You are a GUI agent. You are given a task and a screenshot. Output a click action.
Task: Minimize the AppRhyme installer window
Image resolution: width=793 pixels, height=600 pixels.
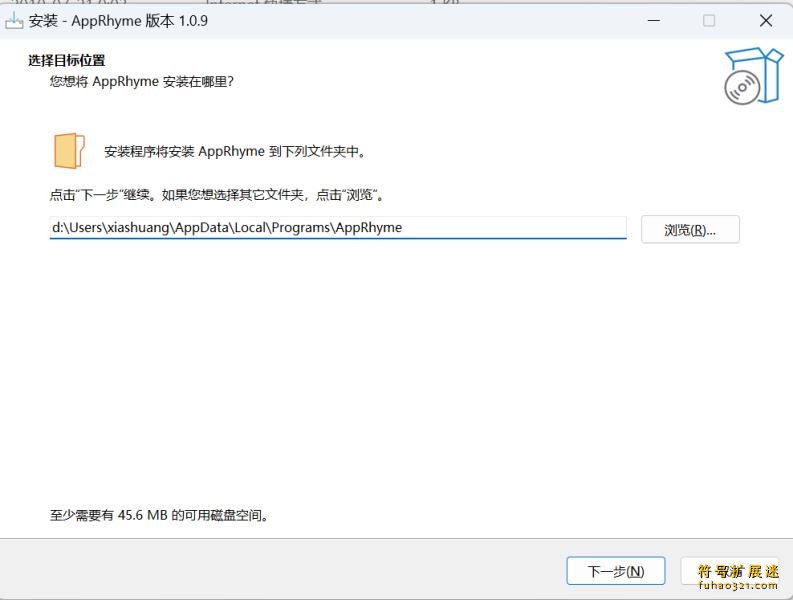[654, 21]
